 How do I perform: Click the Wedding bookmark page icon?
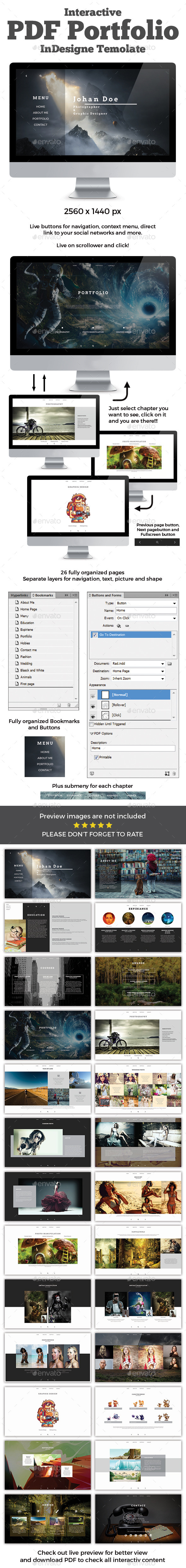16,663
